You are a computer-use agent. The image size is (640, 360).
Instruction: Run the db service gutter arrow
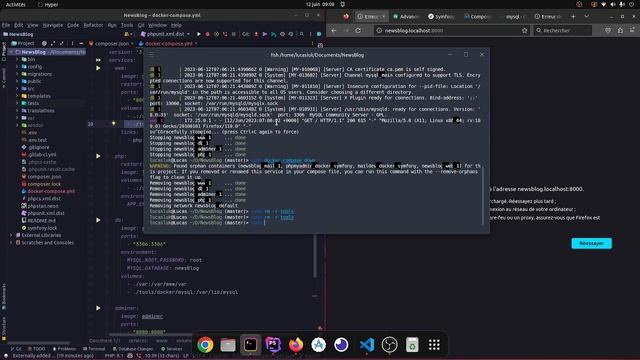tap(98, 220)
